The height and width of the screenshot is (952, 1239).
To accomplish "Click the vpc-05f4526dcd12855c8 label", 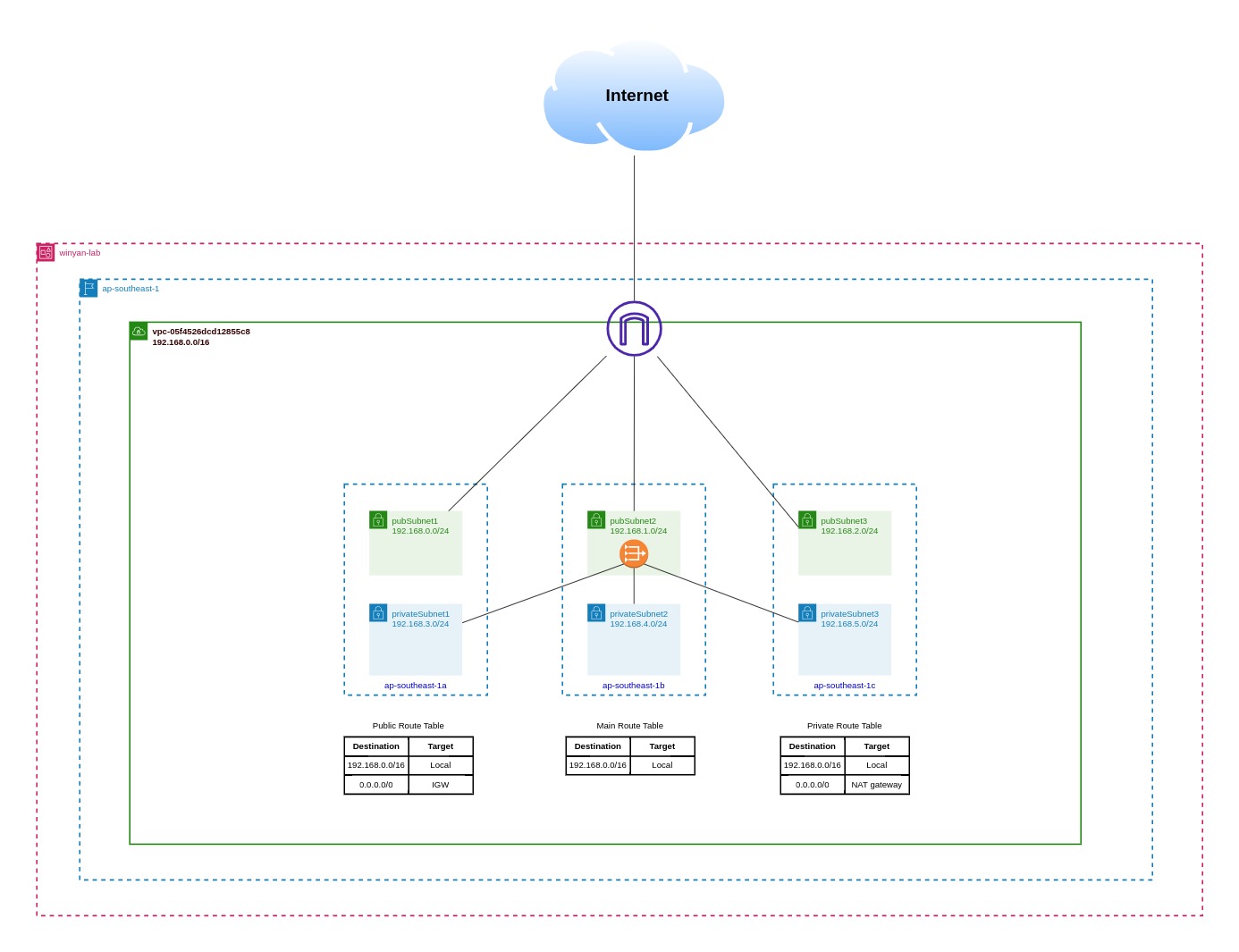I will tap(201, 332).
